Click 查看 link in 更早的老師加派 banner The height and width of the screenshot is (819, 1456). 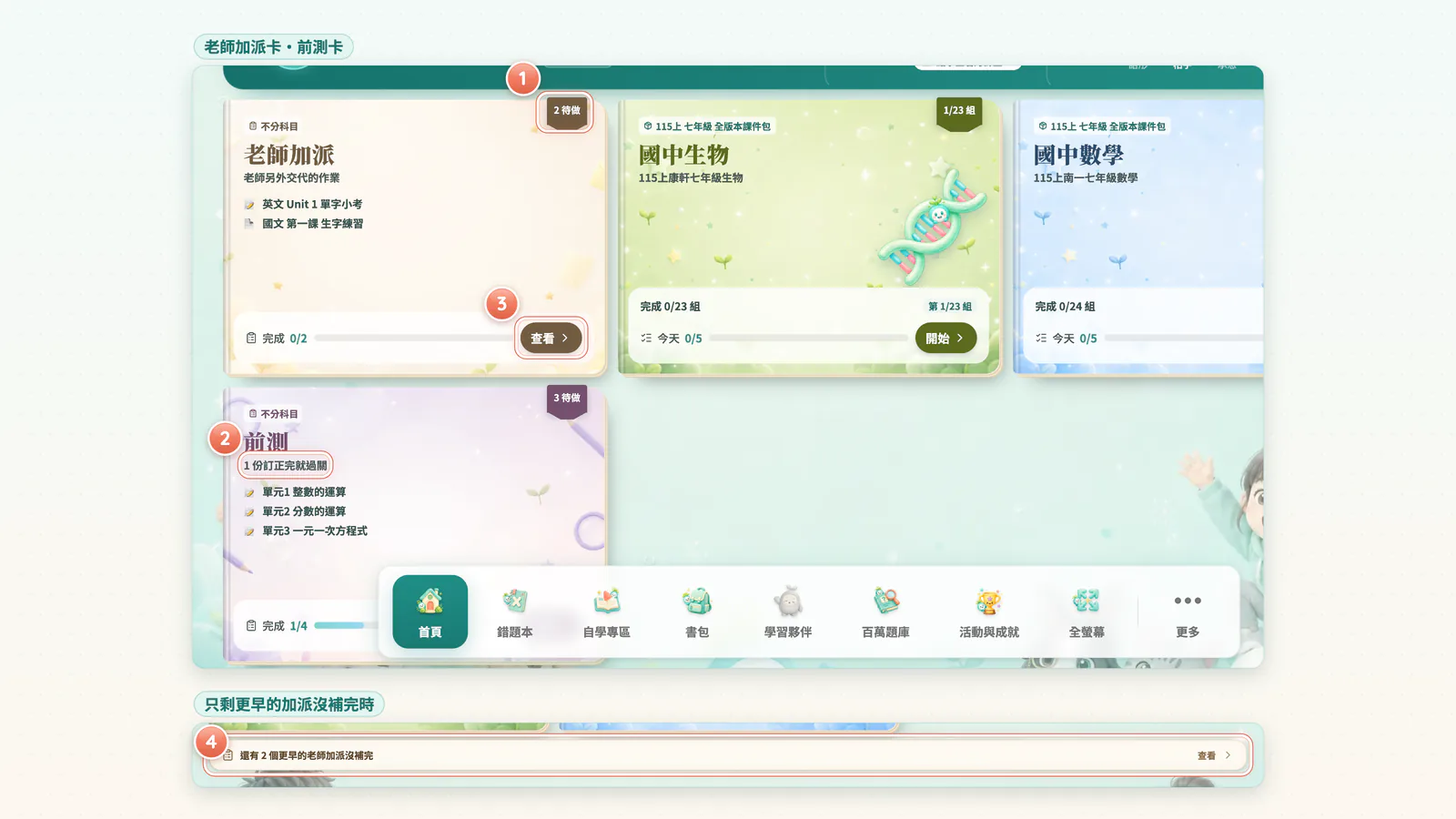point(1214,755)
